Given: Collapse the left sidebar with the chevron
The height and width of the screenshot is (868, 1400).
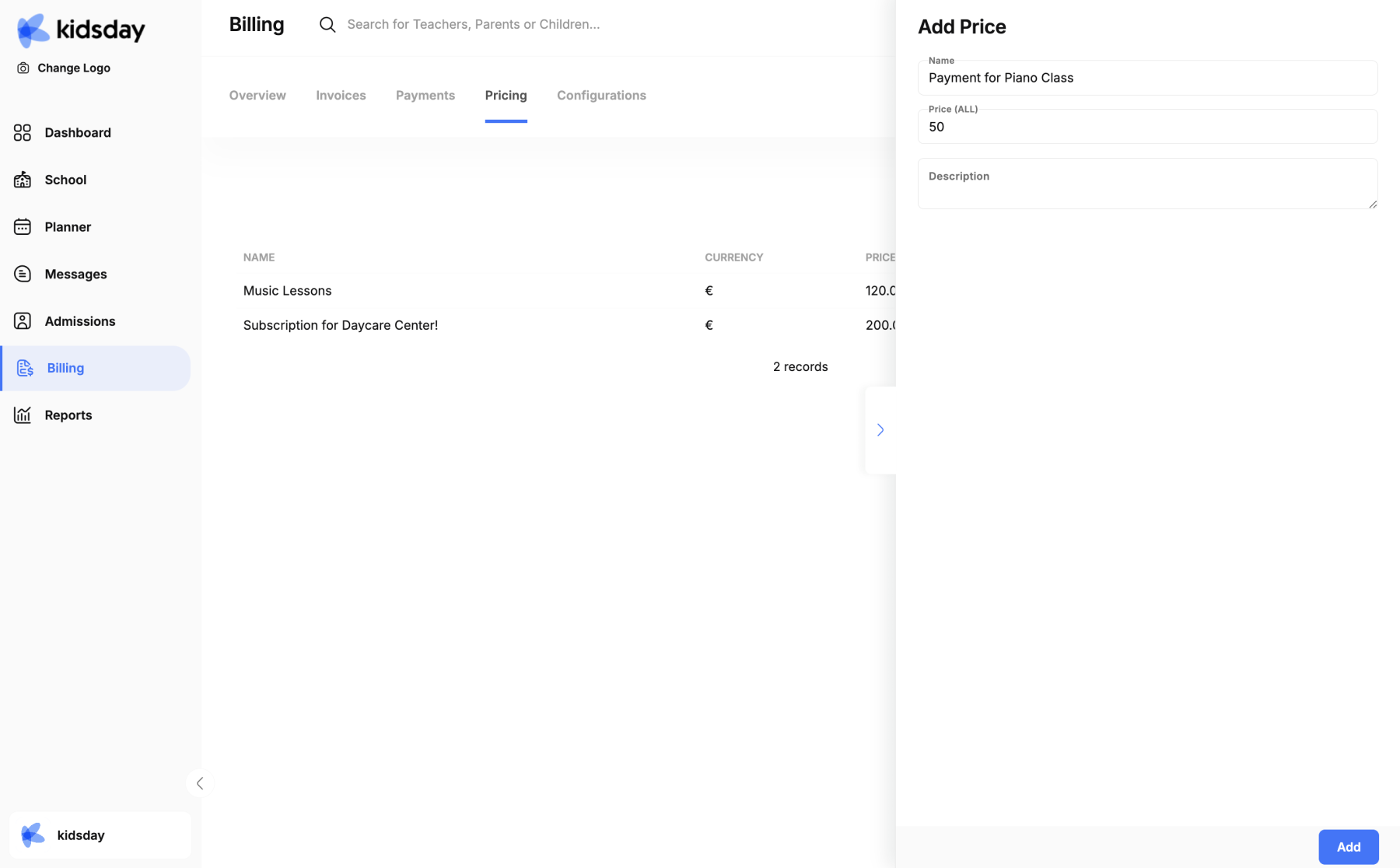Looking at the screenshot, I should (x=200, y=783).
